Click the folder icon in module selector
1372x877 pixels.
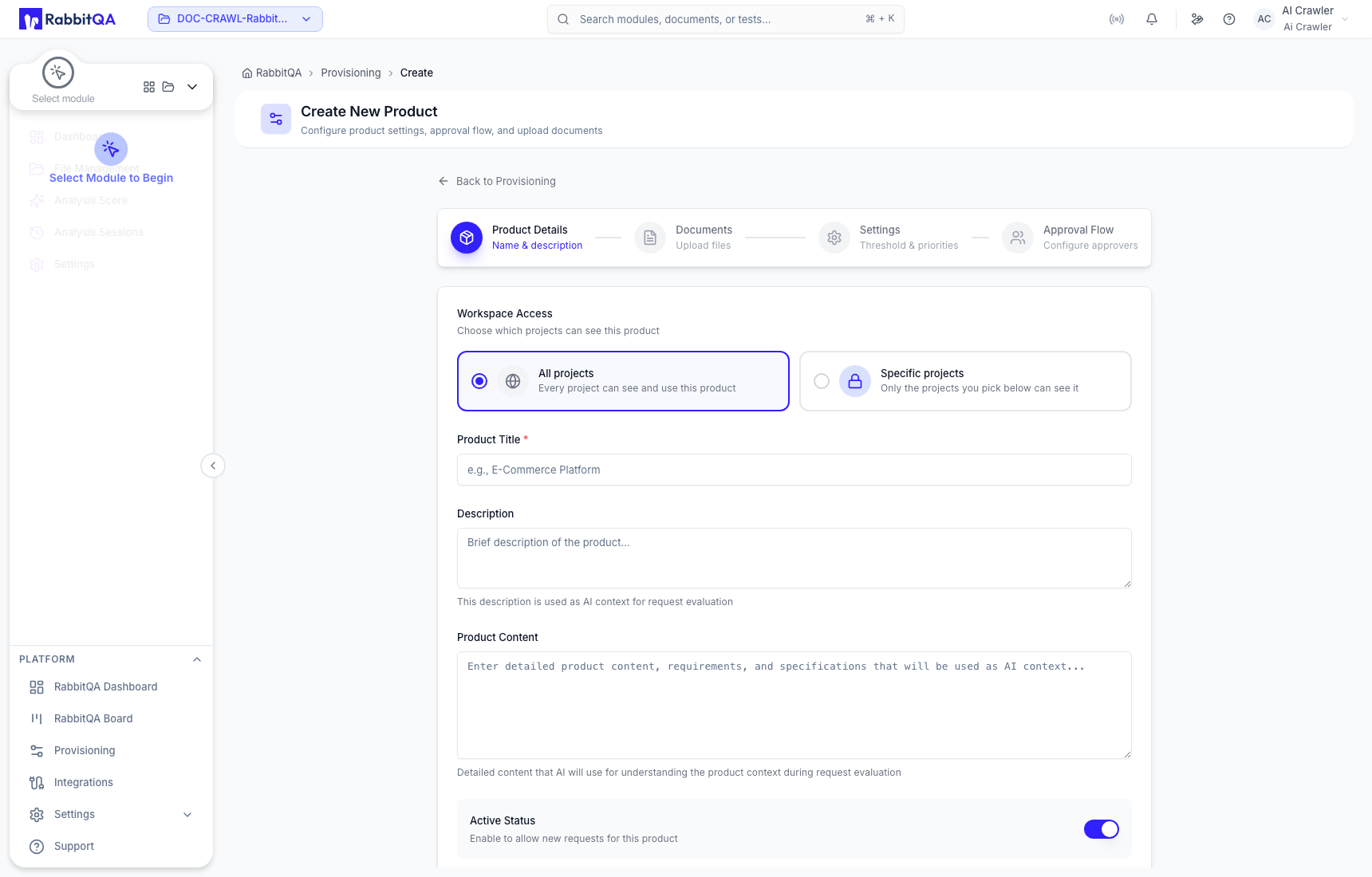168,87
